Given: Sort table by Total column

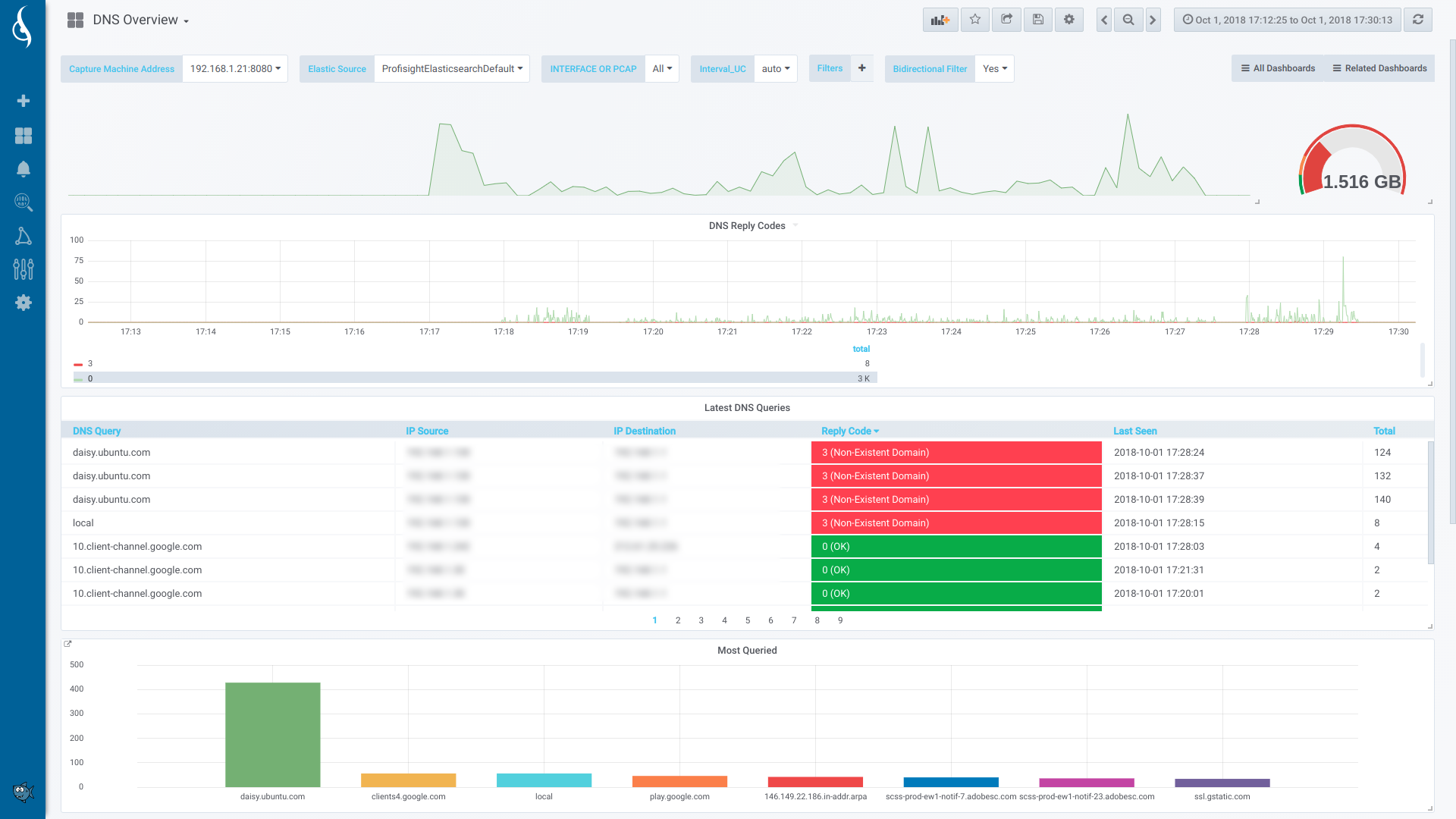Looking at the screenshot, I should [1384, 431].
